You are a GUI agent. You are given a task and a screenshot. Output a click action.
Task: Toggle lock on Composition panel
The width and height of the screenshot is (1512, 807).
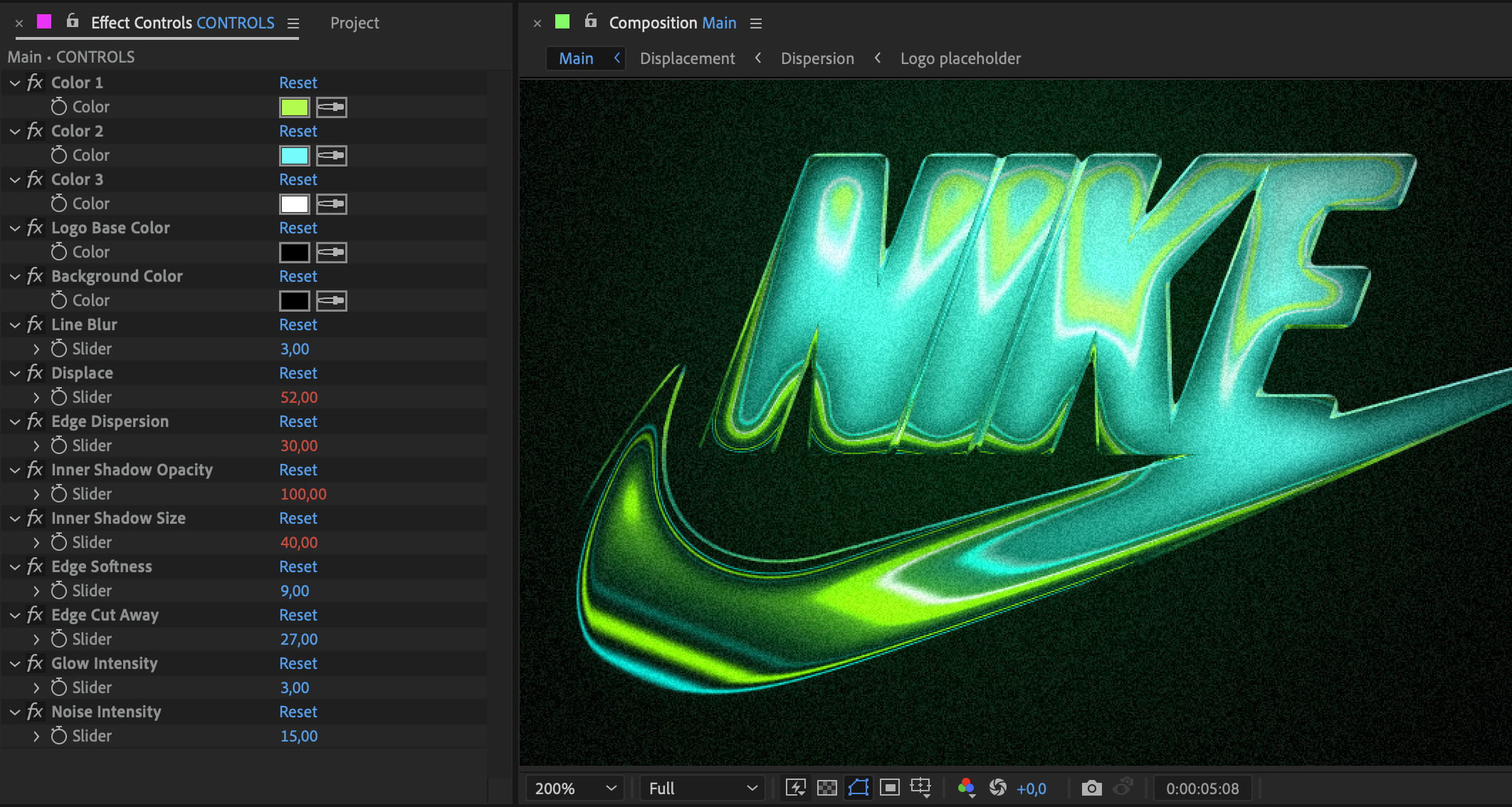click(x=590, y=21)
